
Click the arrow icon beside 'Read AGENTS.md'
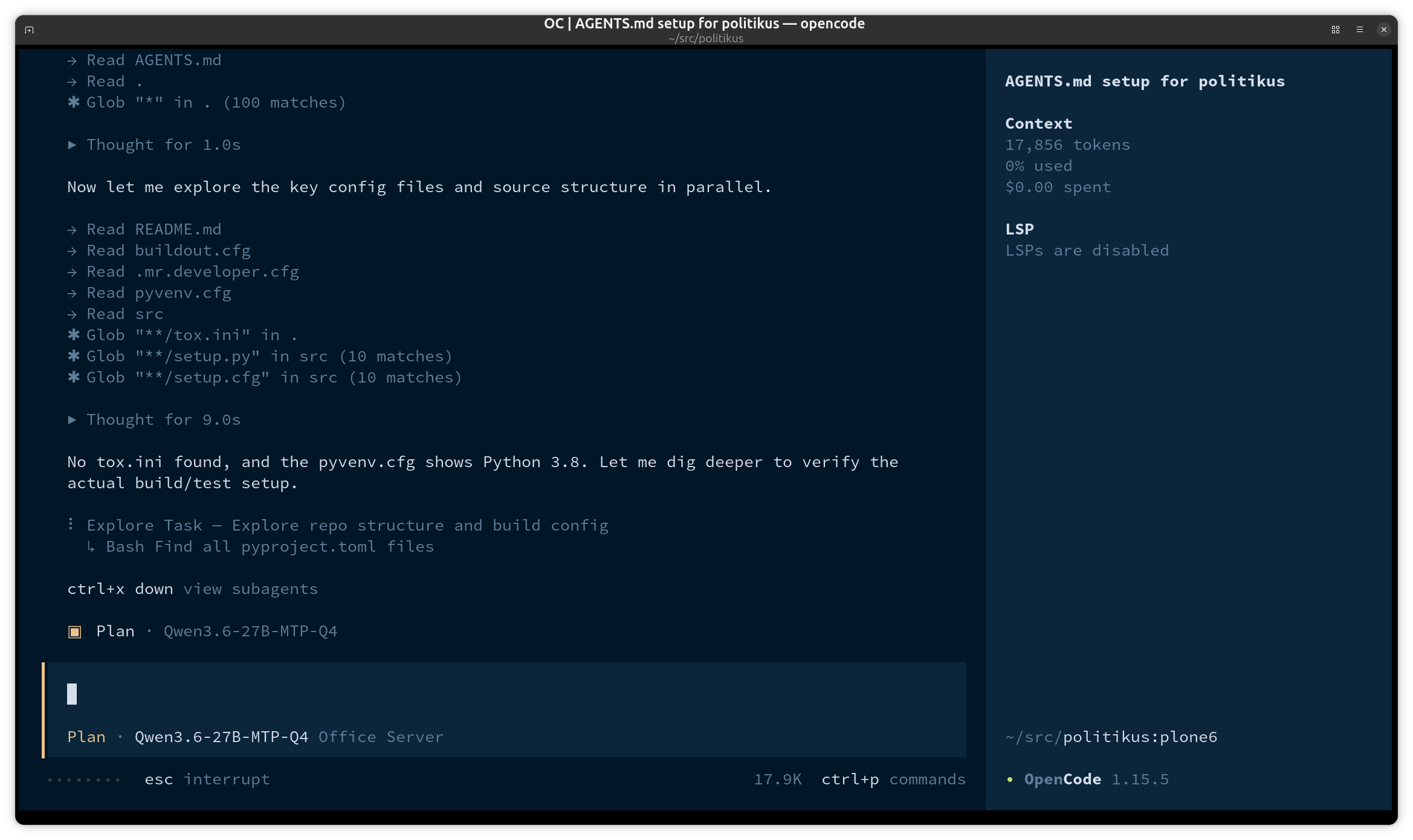72,60
